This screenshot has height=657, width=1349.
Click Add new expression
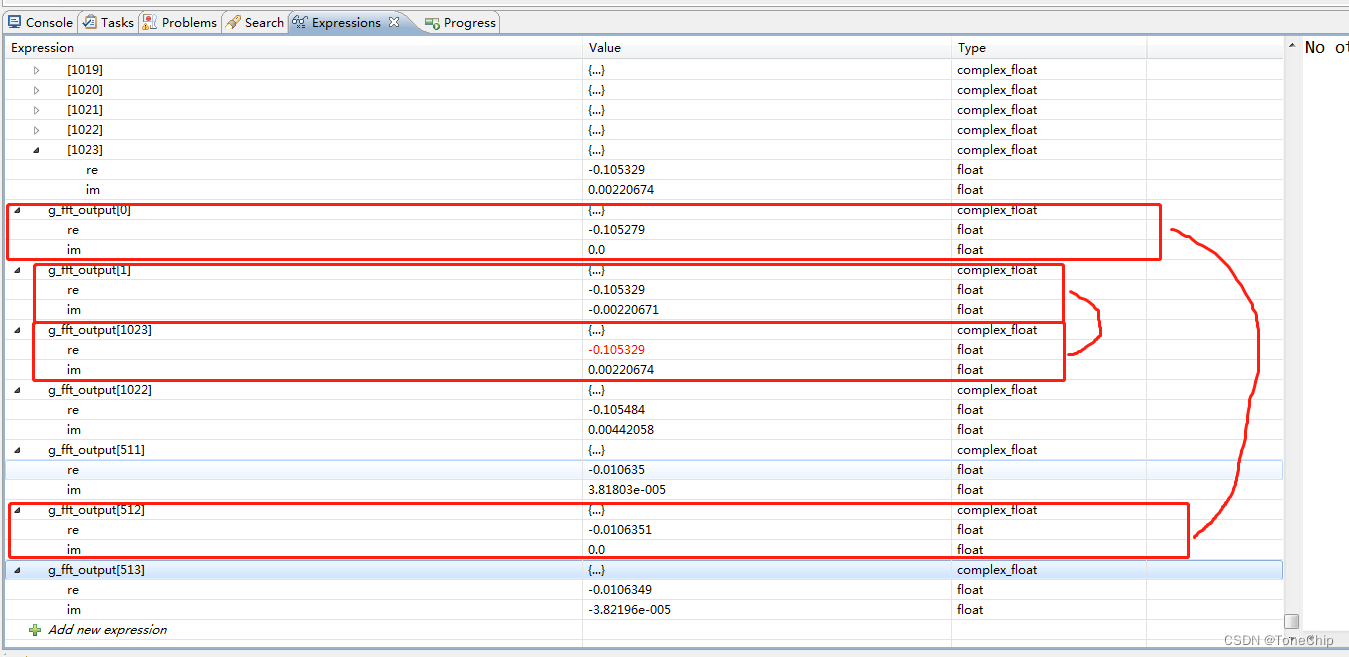(x=107, y=630)
